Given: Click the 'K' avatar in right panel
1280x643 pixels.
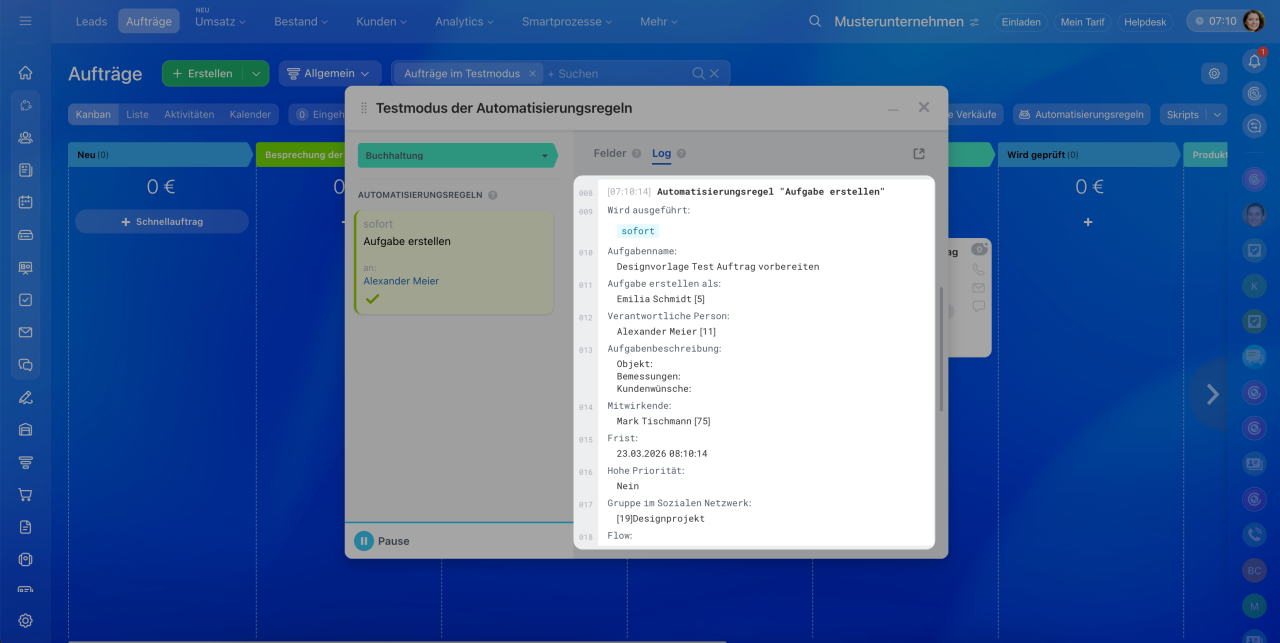Looking at the screenshot, I should [x=1254, y=286].
